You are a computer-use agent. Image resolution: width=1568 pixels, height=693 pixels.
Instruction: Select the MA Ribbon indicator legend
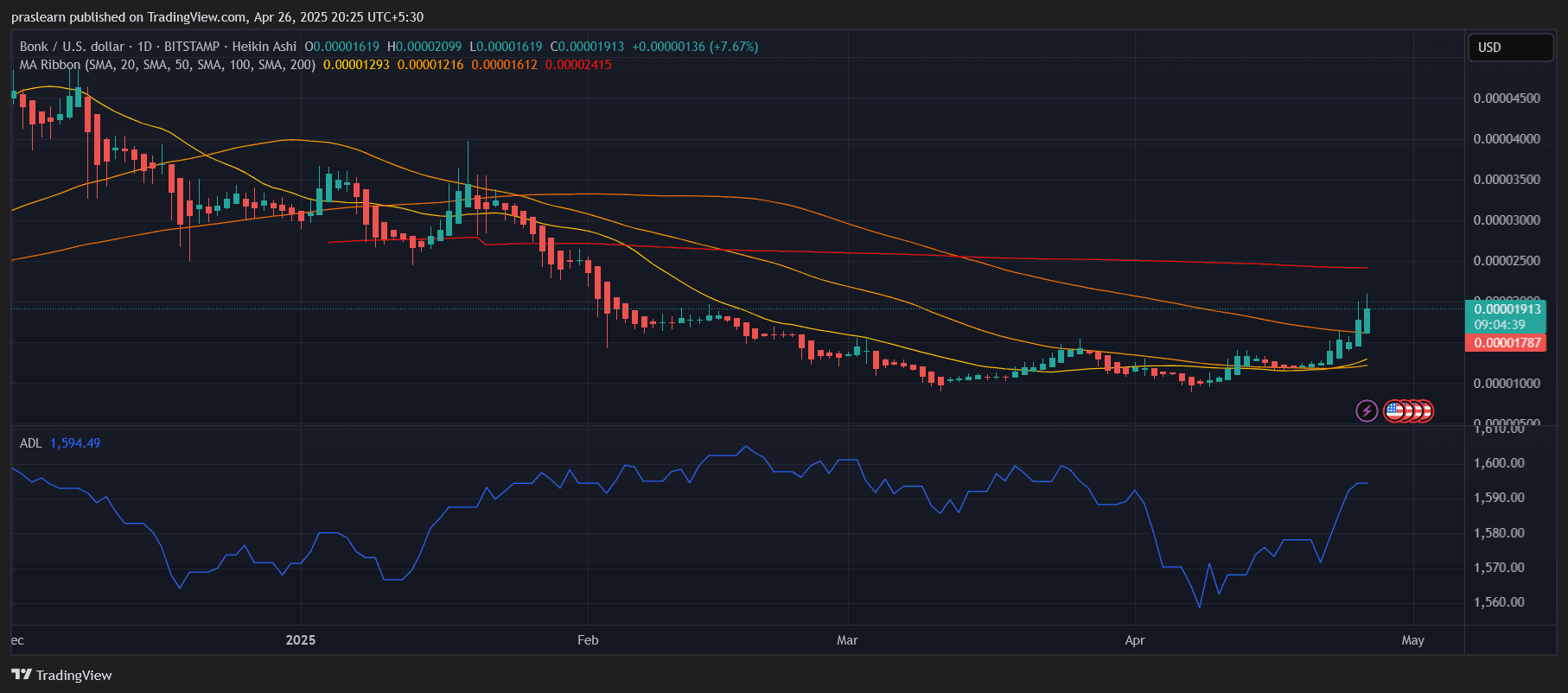167,65
